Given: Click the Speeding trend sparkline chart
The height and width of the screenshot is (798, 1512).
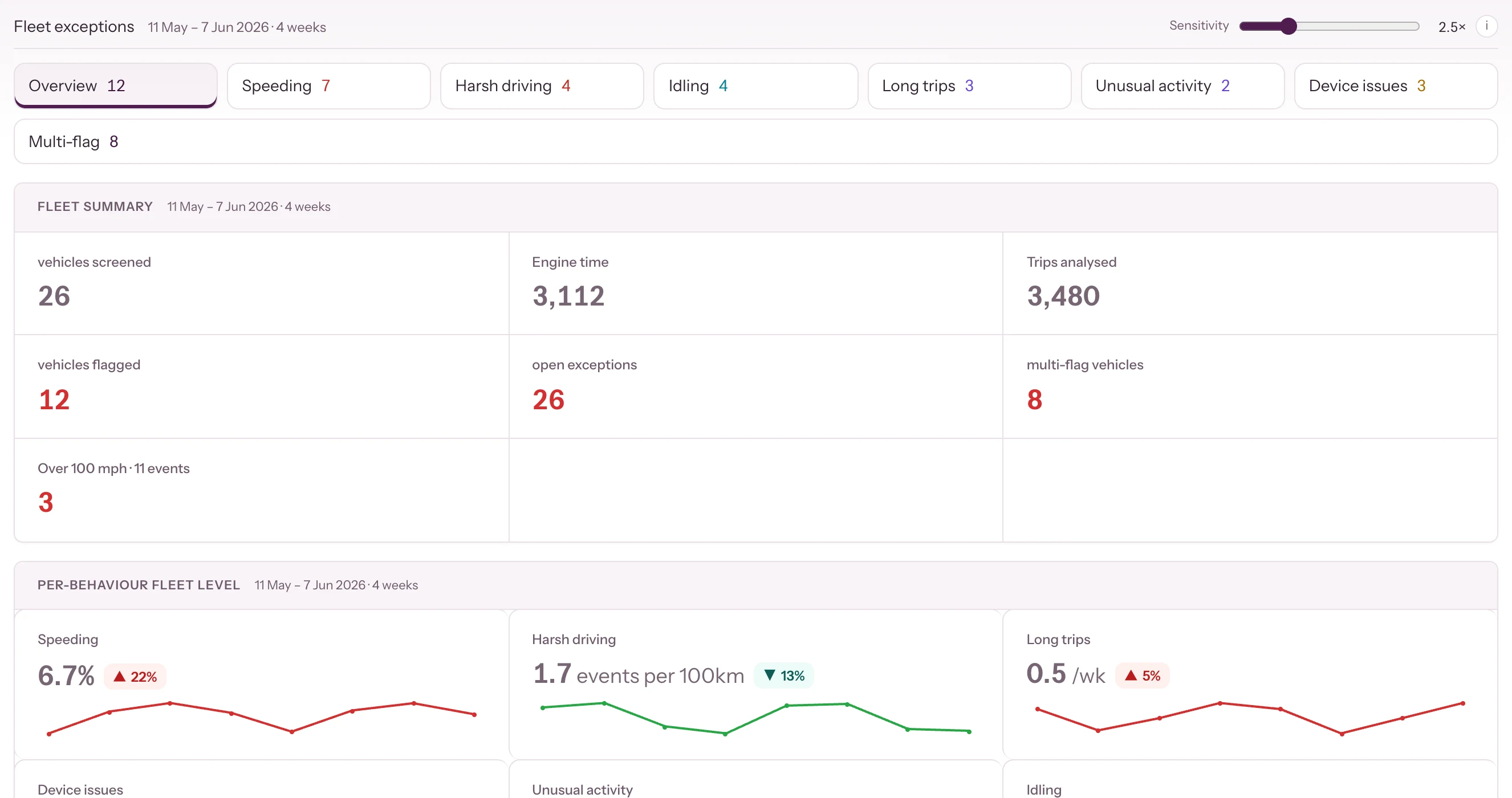Looking at the screenshot, I should (x=262, y=718).
